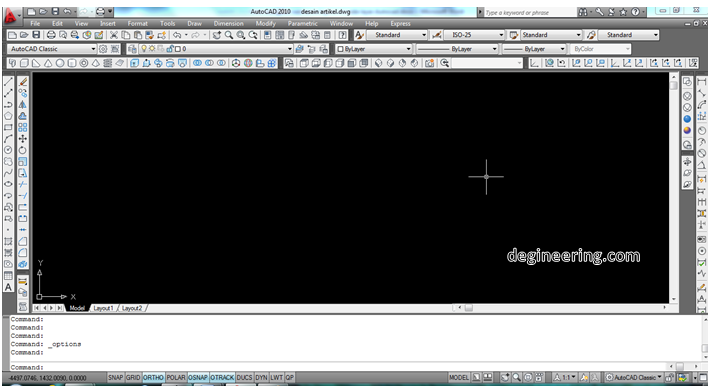This screenshot has height=390, width=711.
Task: Toggle GRID display in status bar
Action: (133, 377)
